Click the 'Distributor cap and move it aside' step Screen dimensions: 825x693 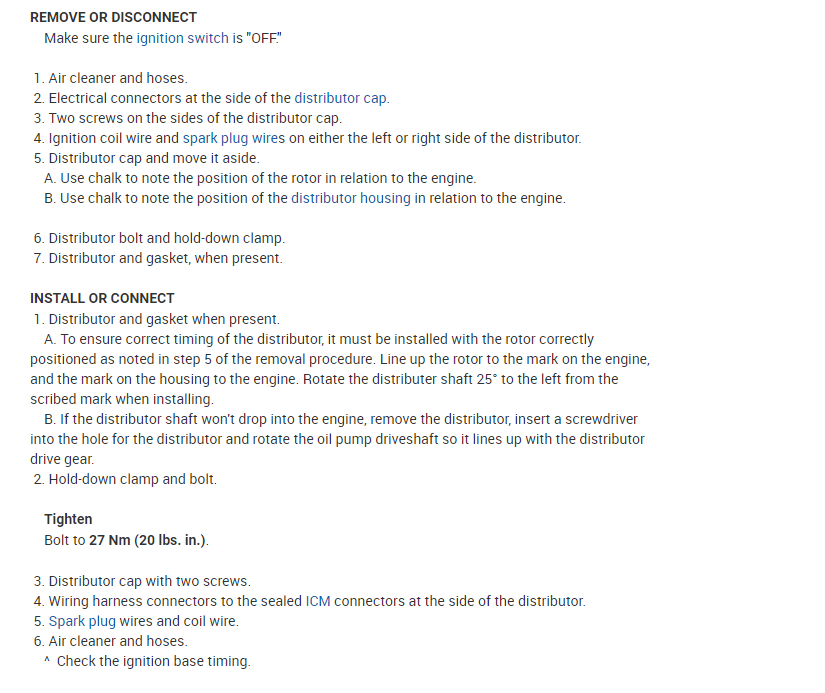tap(153, 158)
